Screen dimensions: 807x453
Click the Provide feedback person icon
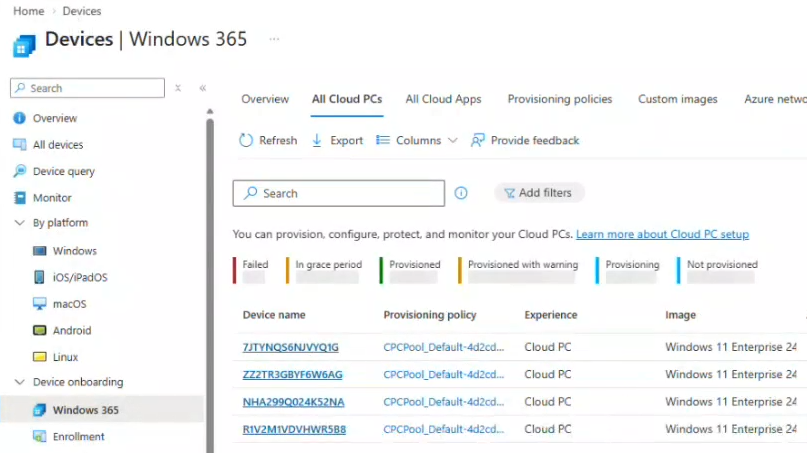(478, 140)
